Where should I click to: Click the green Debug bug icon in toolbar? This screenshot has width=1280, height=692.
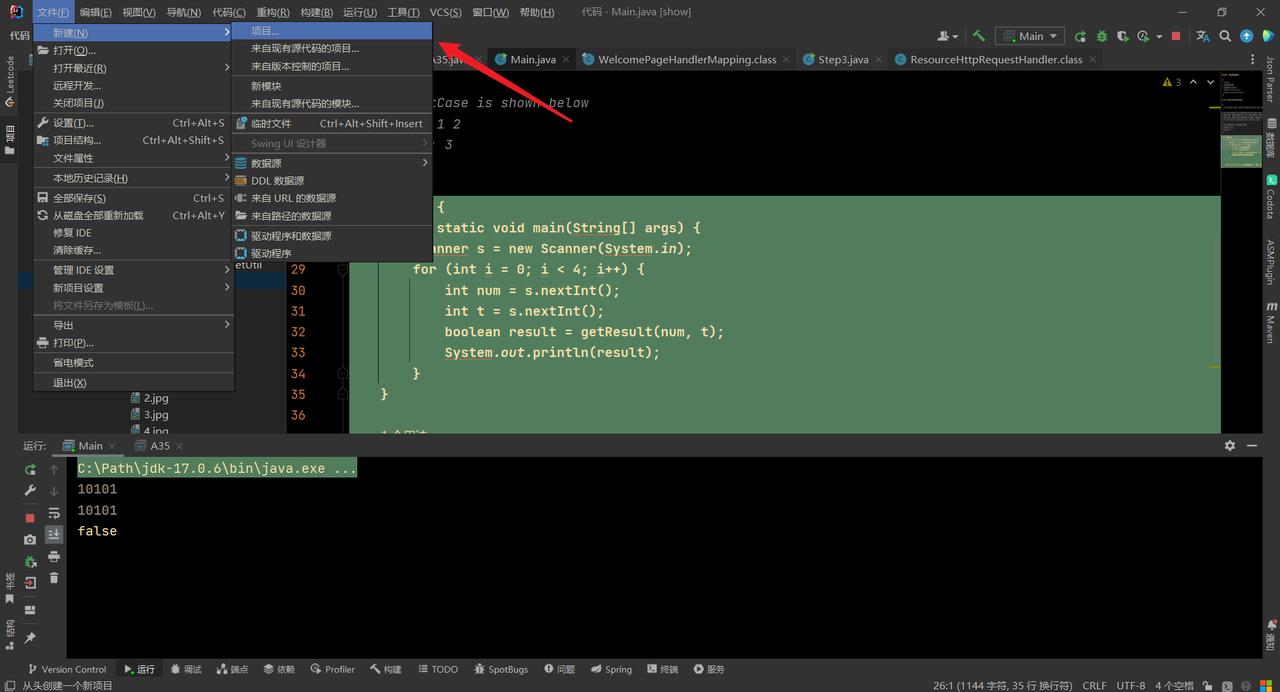(x=1102, y=36)
